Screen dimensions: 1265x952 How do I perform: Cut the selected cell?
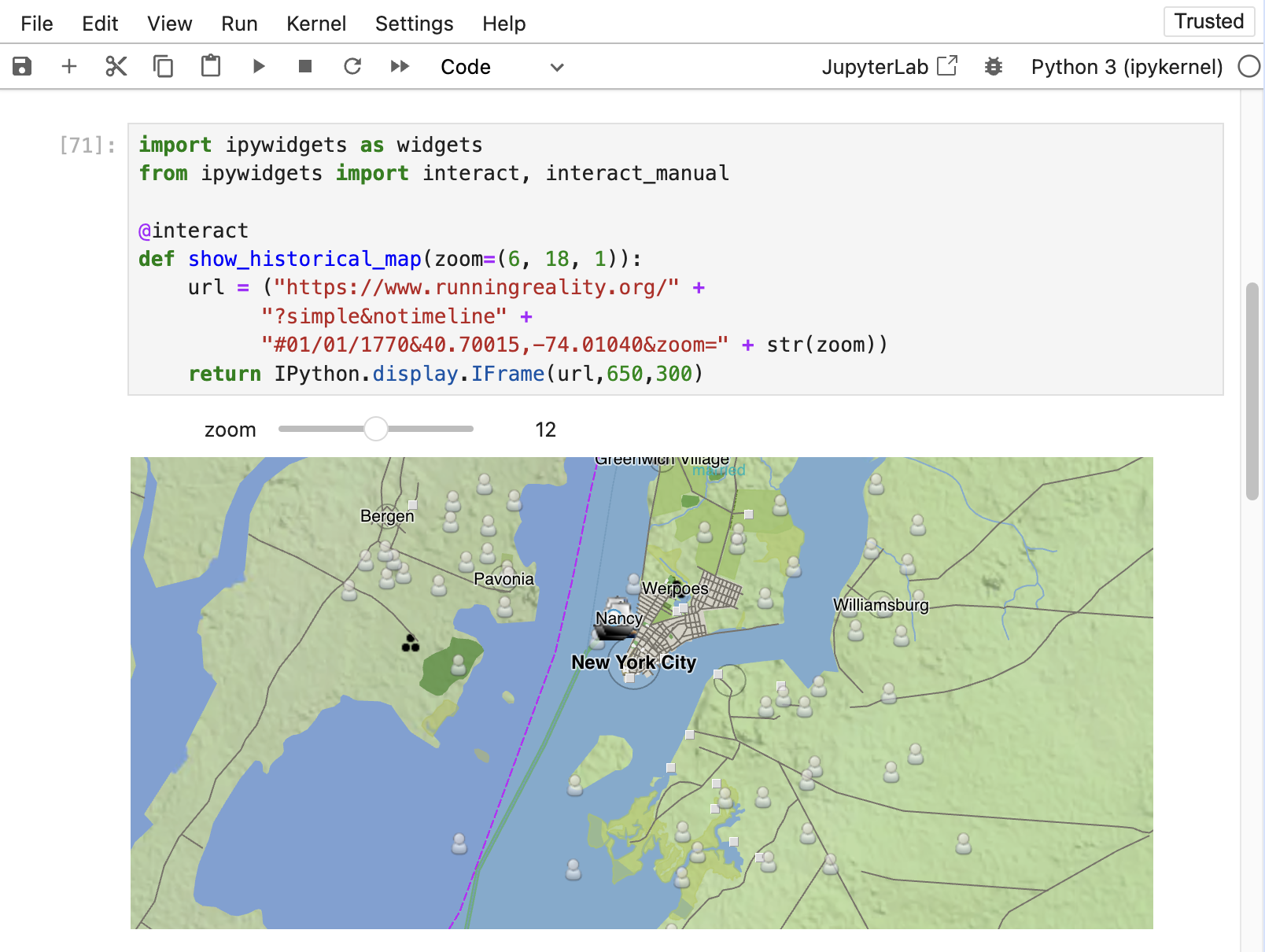point(116,66)
